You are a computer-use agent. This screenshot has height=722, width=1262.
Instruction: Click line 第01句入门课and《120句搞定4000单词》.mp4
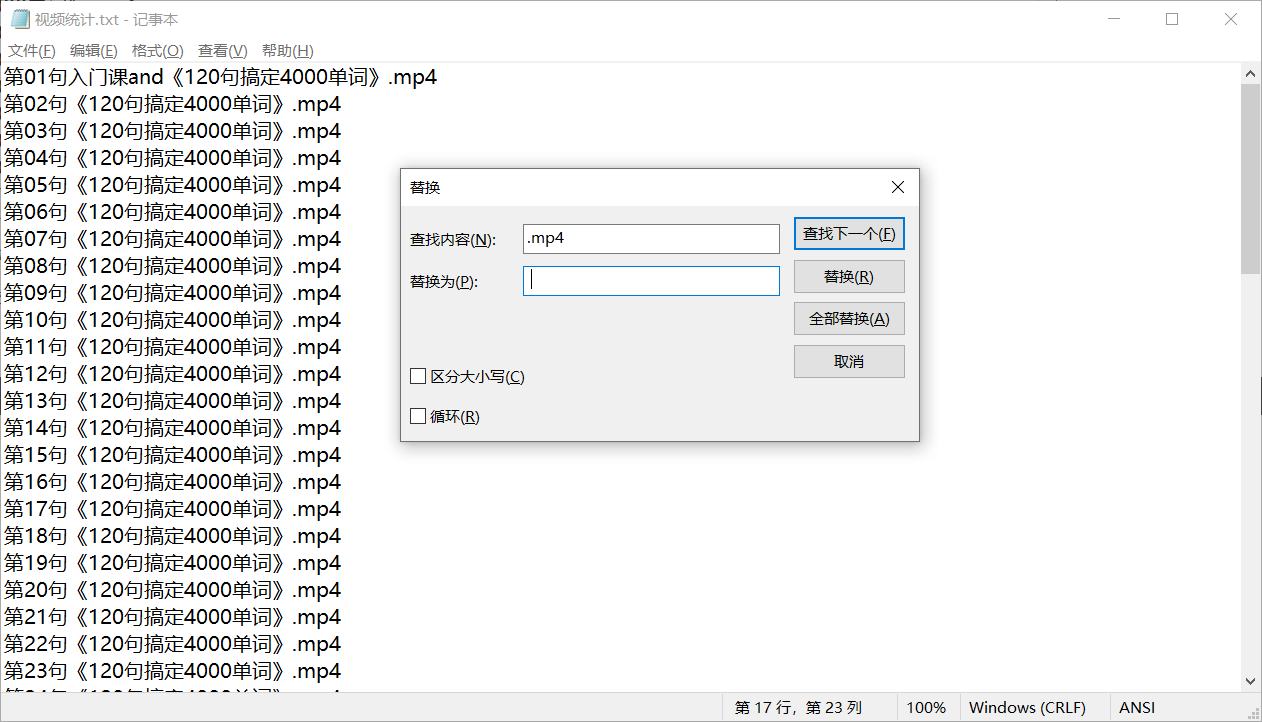pyautogui.click(x=220, y=77)
